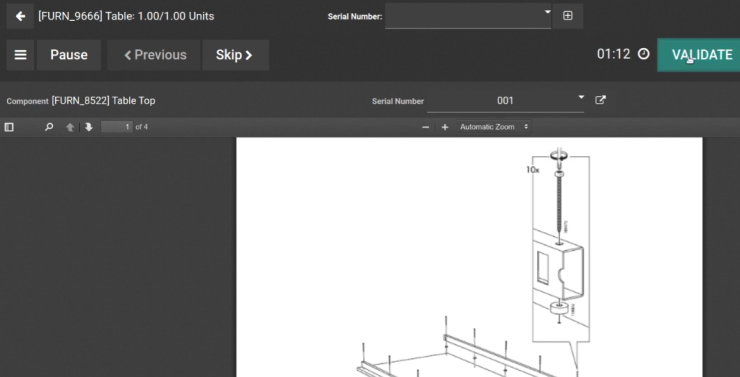740x377 pixels.
Task: Return to the Previous step
Action: click(154, 55)
